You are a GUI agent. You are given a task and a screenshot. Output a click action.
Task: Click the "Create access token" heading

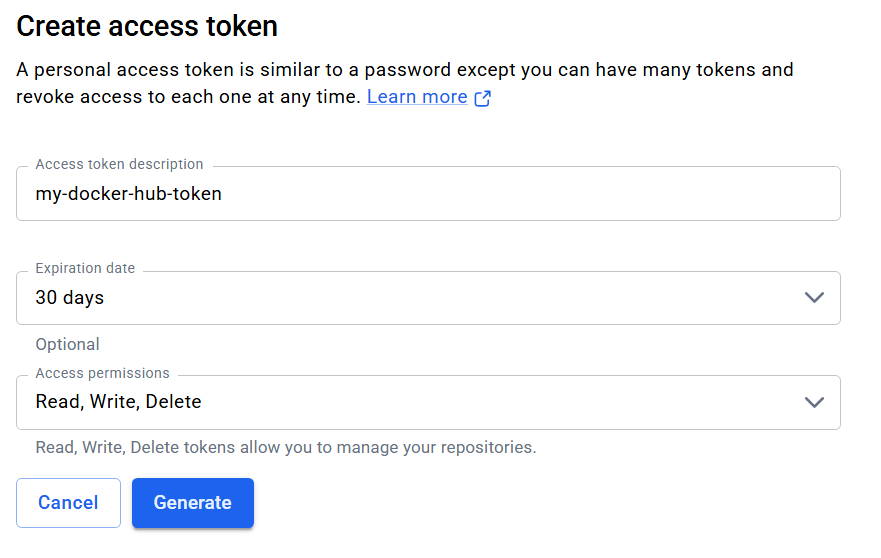[x=147, y=26]
